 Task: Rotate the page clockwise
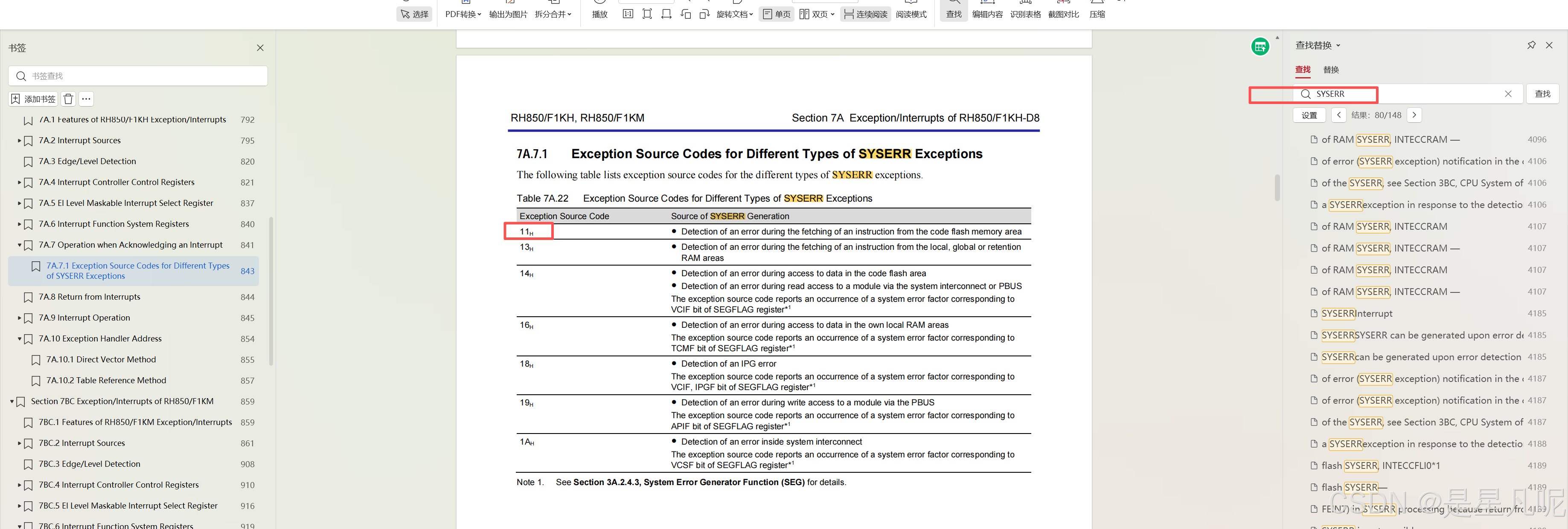point(705,14)
